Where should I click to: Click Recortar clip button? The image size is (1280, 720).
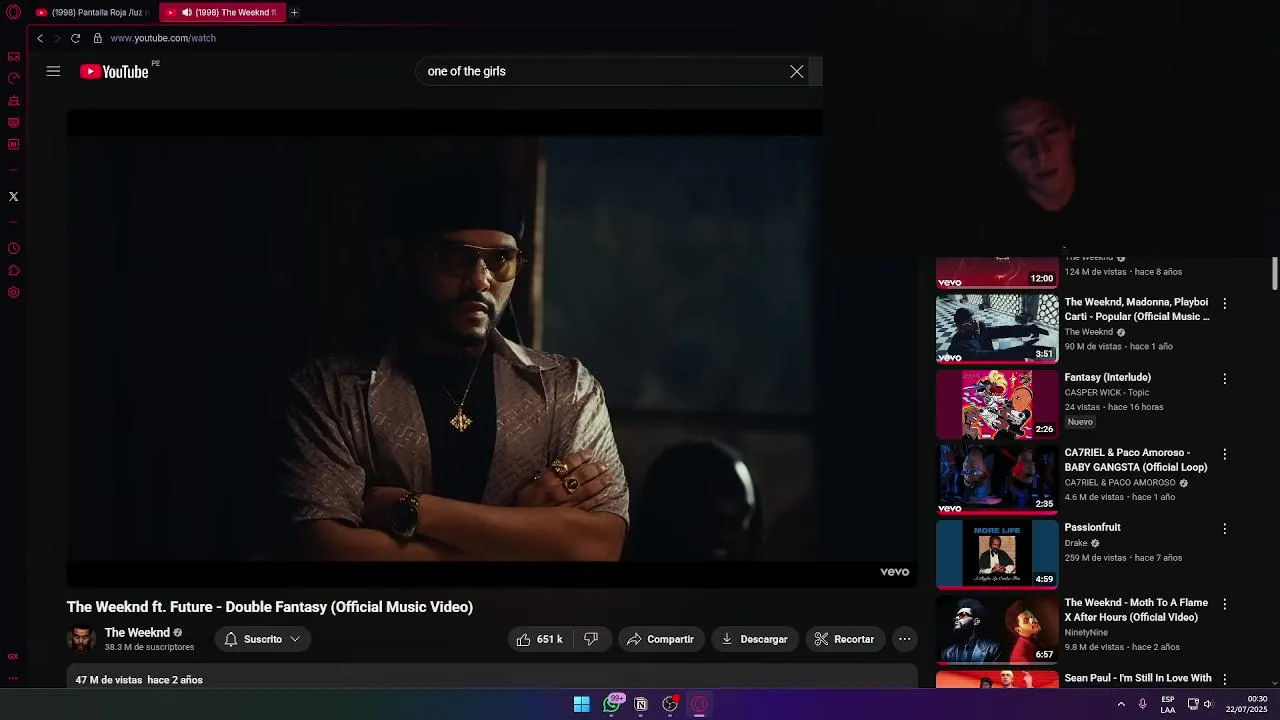(x=845, y=639)
